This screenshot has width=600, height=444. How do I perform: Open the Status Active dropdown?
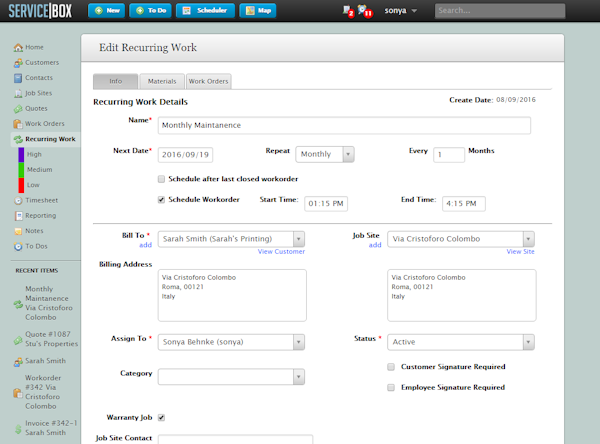pyautogui.click(x=461, y=342)
